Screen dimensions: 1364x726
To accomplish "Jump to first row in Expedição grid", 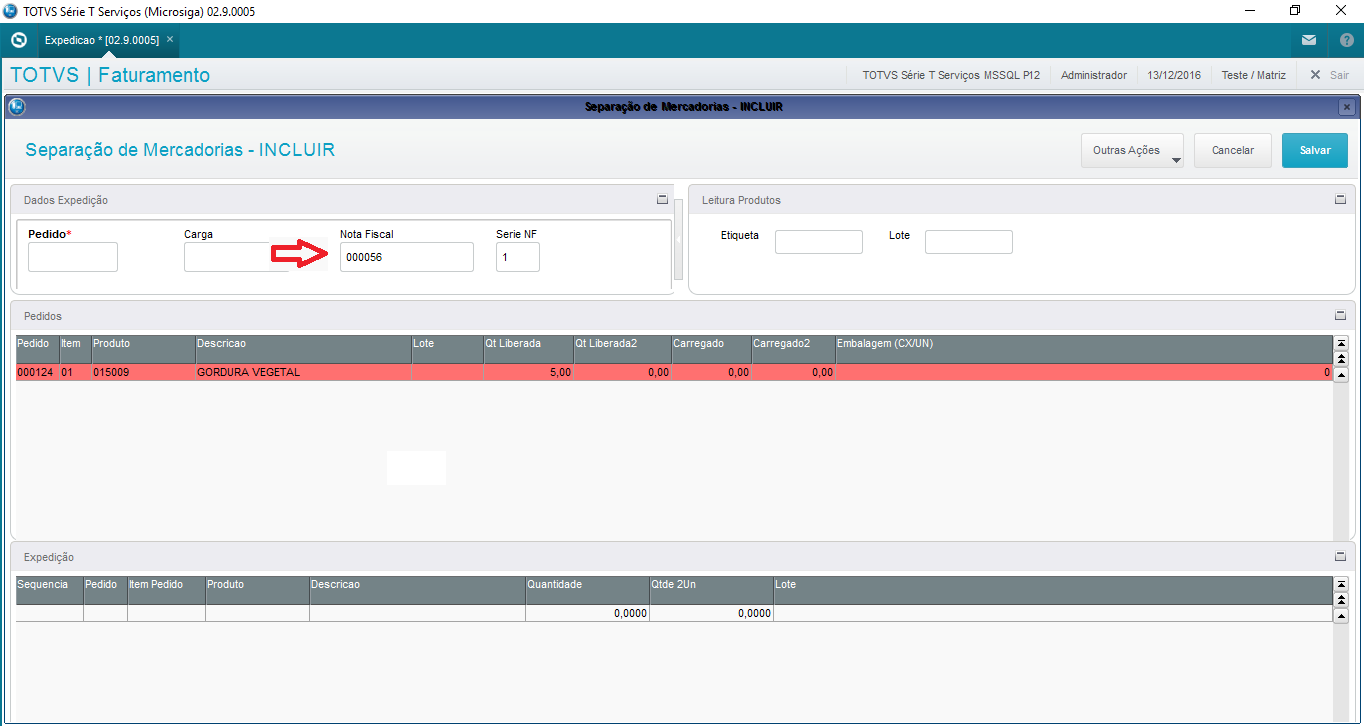I will coord(1341,583).
